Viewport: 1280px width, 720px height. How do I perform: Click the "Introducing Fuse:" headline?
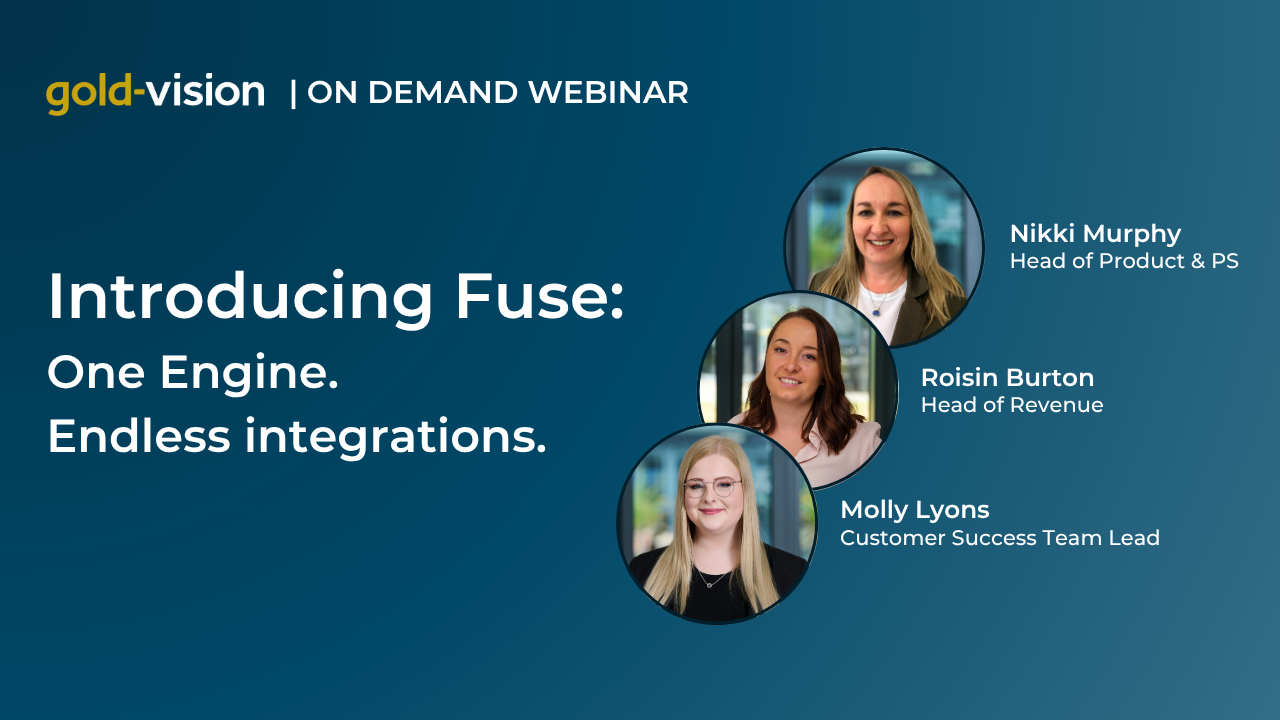point(336,297)
